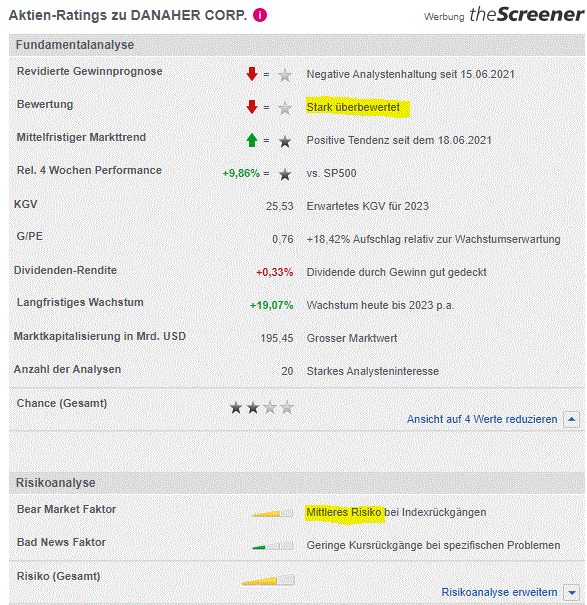Click the 'G/PE' label
587x605 pixels.
tap(29, 236)
